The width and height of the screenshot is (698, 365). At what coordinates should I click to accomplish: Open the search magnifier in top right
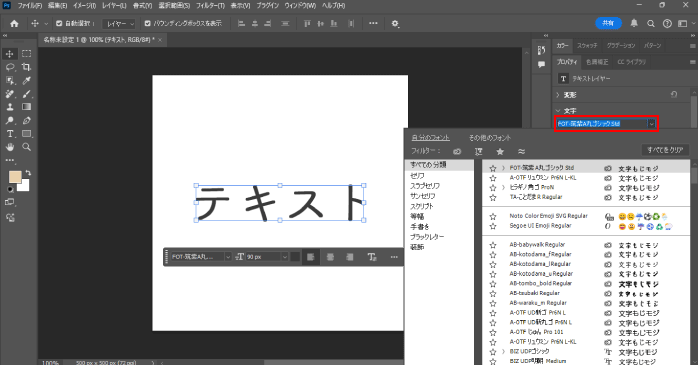(650, 24)
